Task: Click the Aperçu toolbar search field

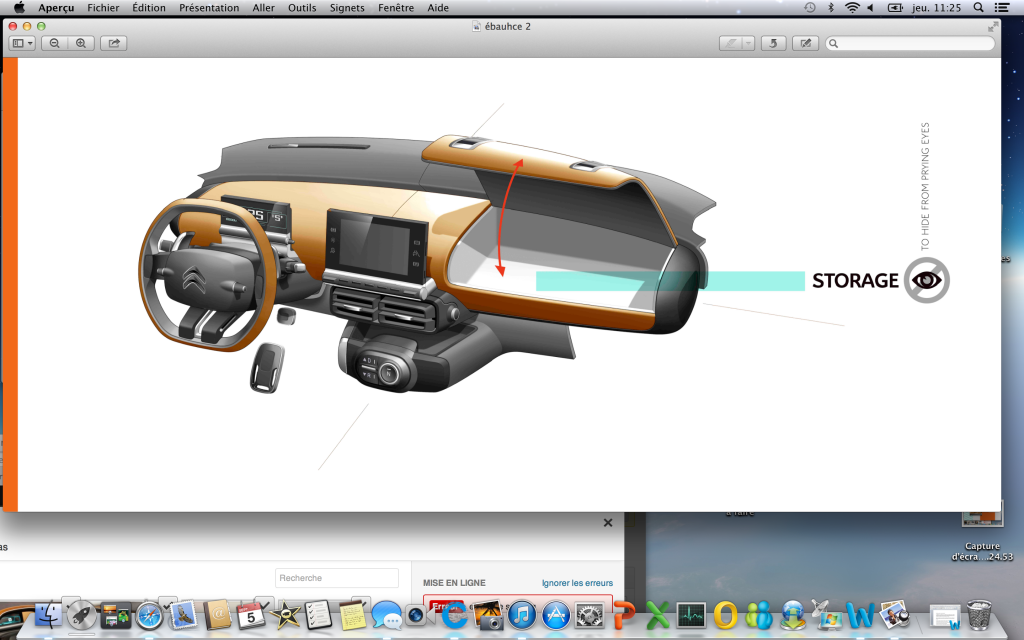Action: (x=910, y=43)
